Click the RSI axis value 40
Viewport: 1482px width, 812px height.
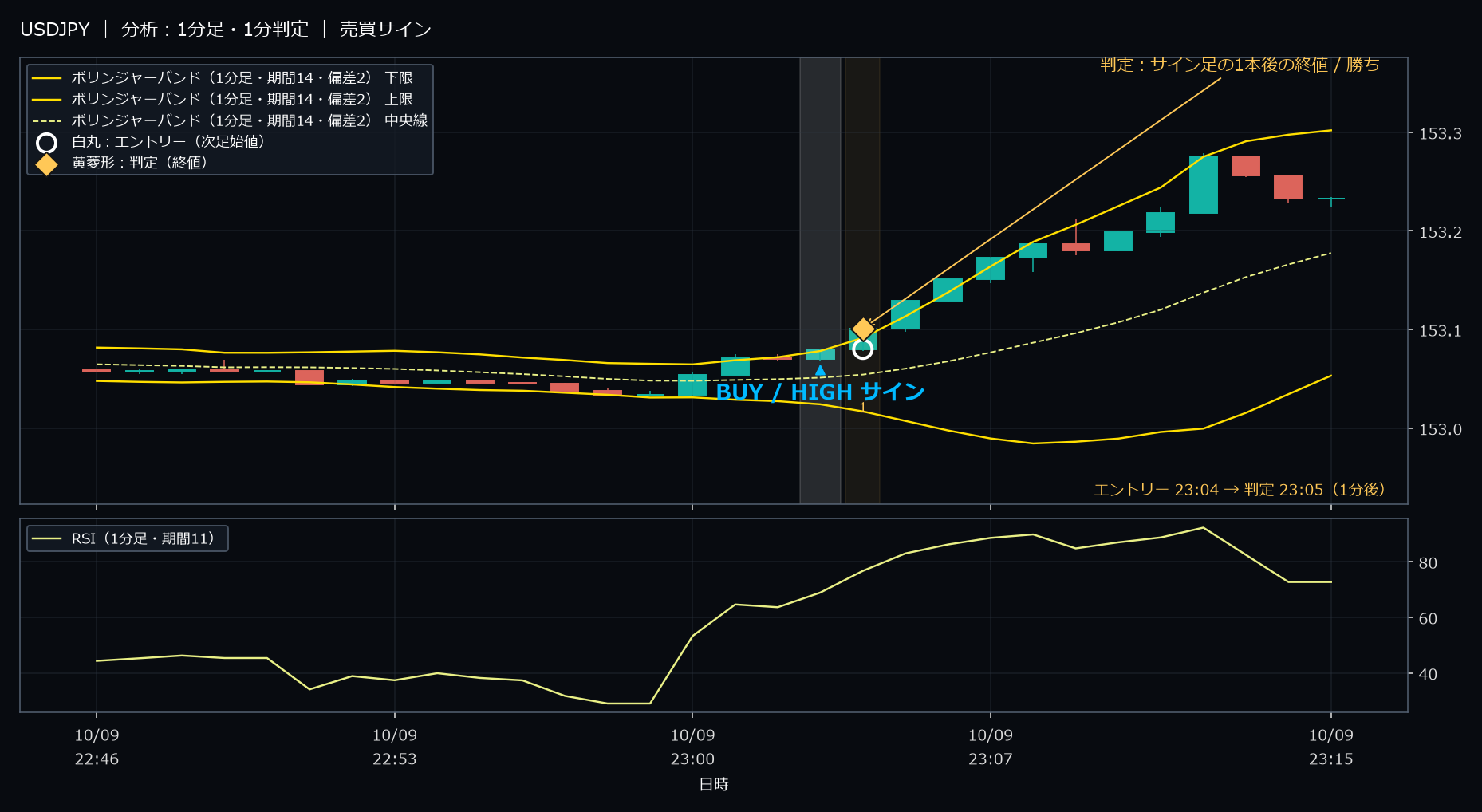coord(1428,674)
